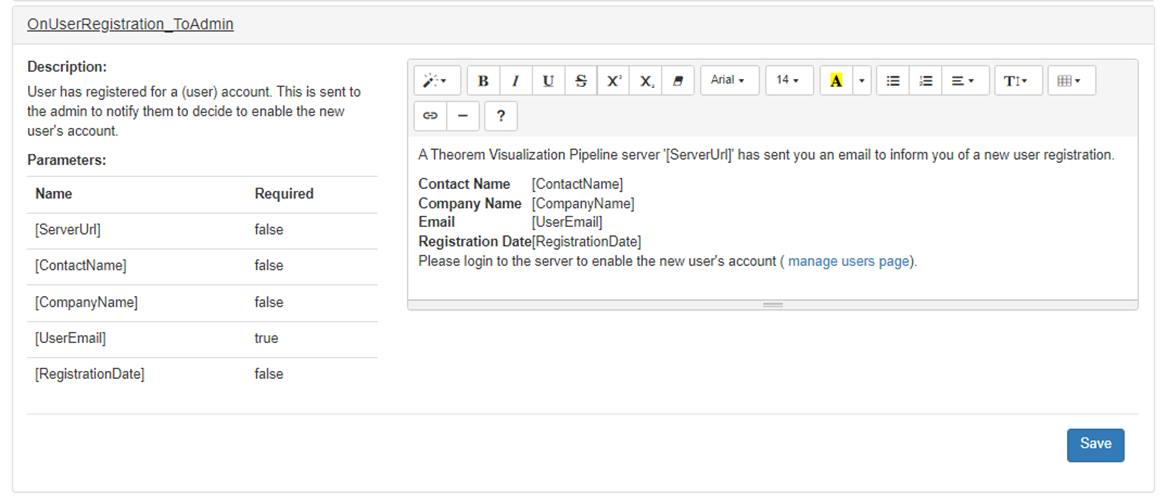Apply the yellow highlight text color

point(836,81)
